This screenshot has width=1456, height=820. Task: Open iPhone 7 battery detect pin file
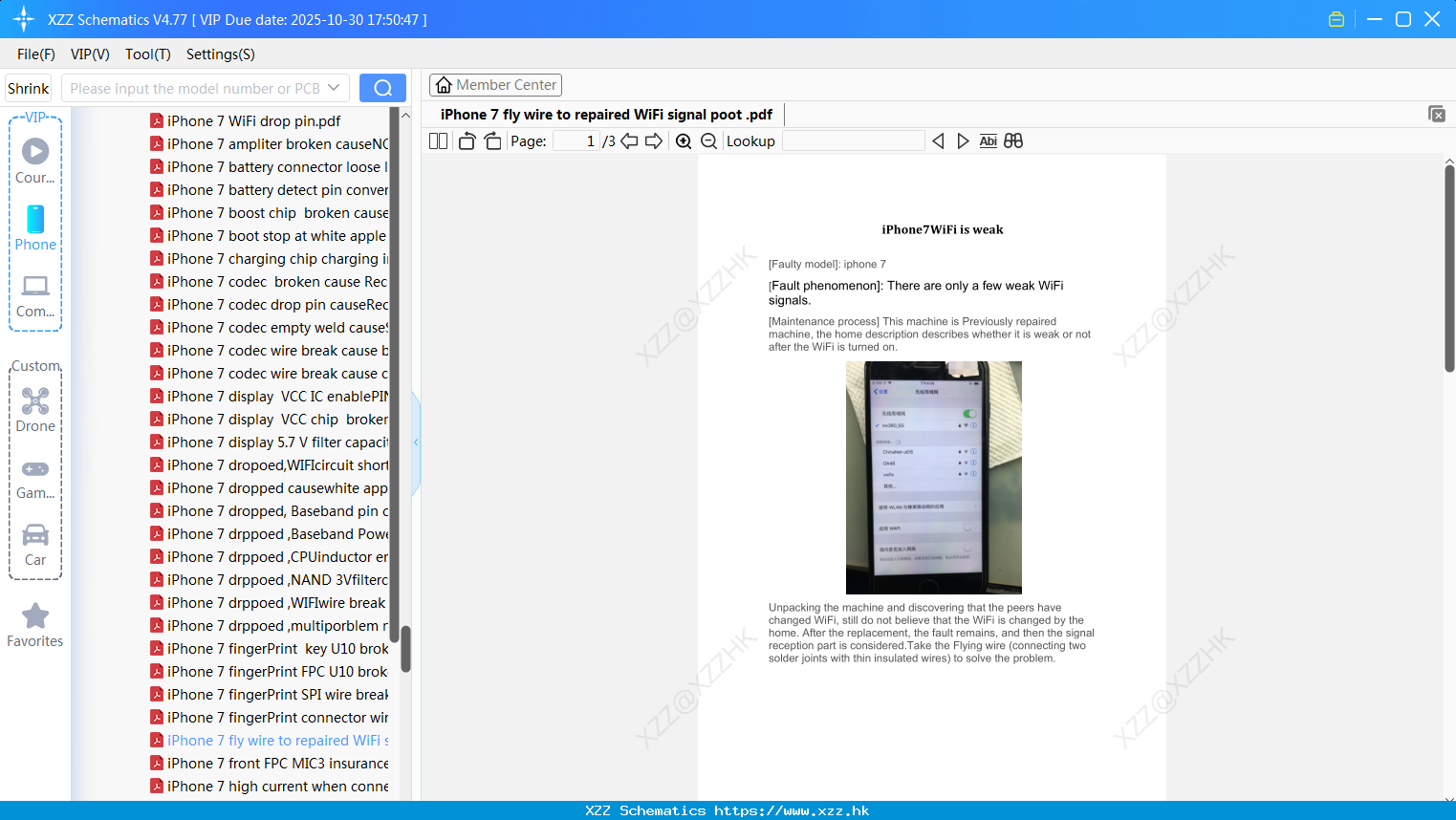(270, 189)
